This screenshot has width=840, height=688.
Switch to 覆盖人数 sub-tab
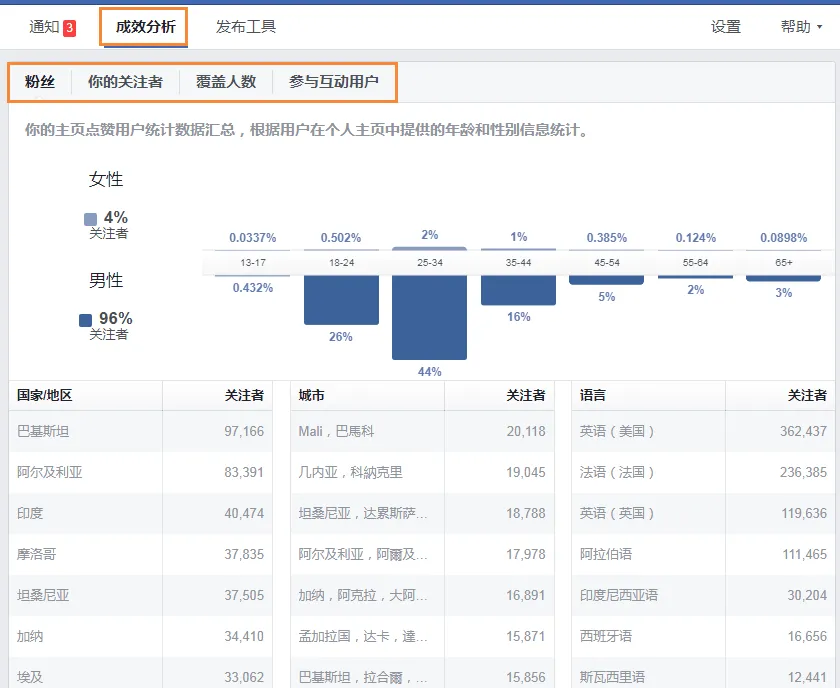[226, 81]
